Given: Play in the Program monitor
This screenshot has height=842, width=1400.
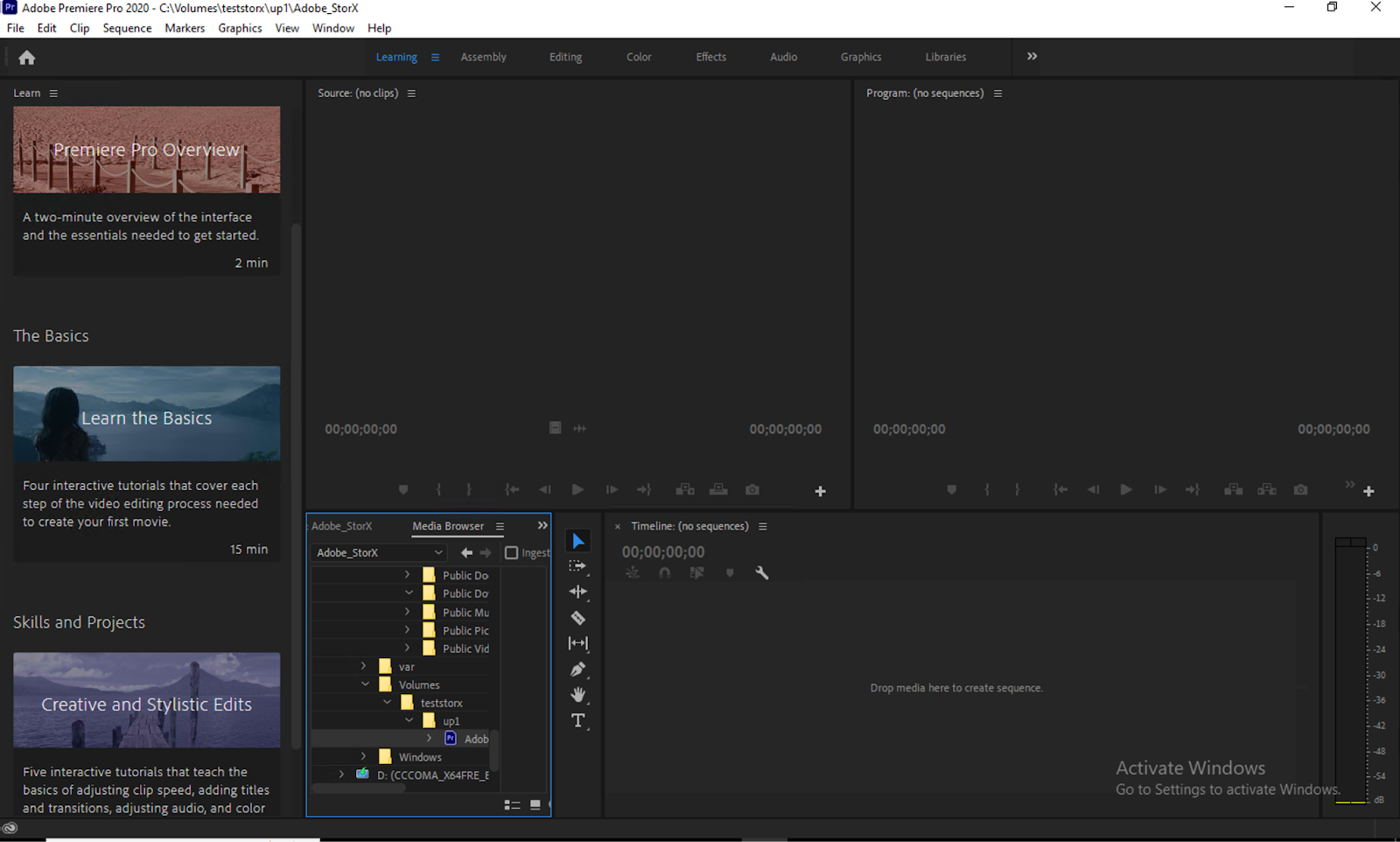Looking at the screenshot, I should point(1126,490).
